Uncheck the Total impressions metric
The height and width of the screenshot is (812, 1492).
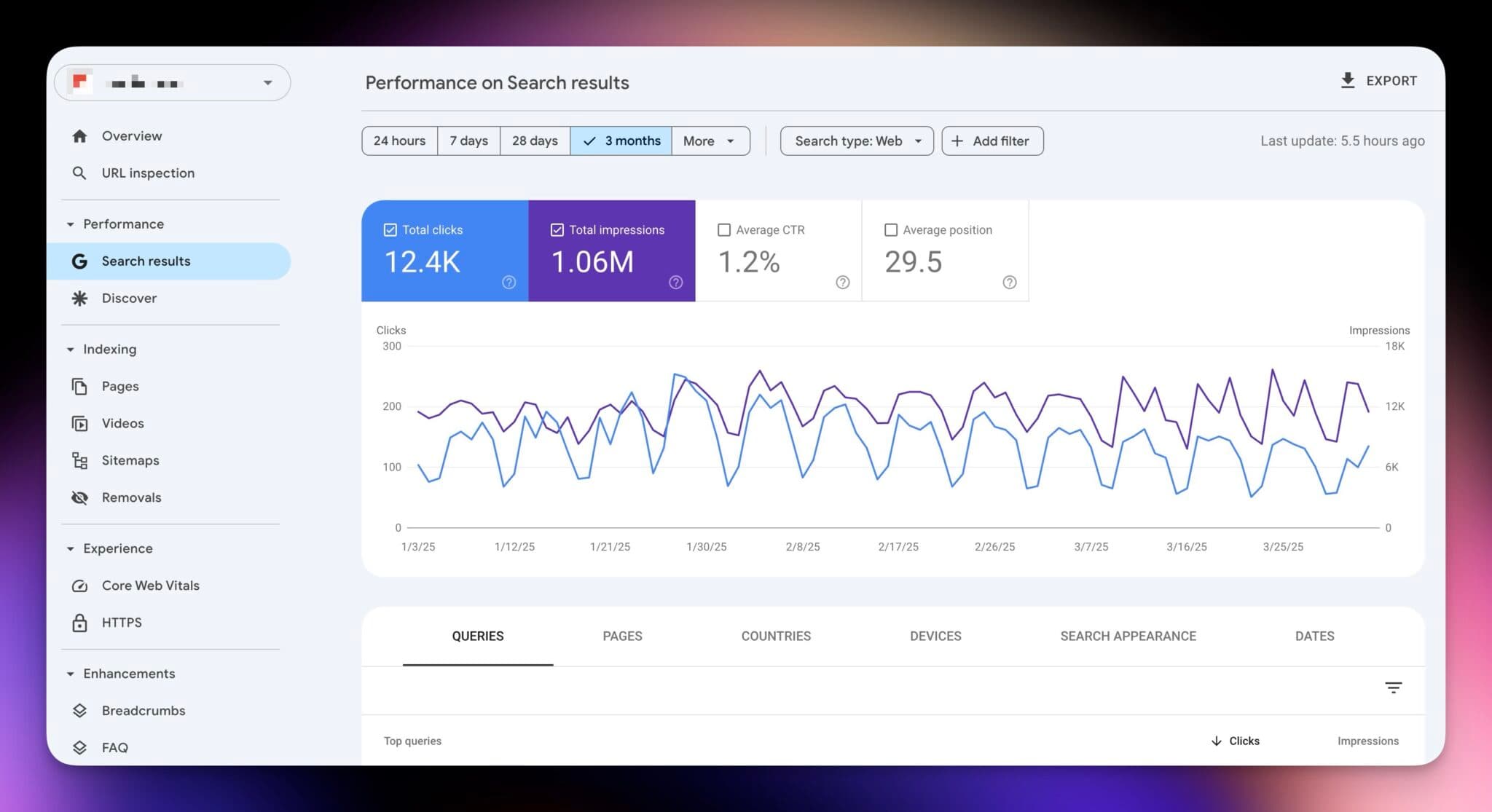coord(557,229)
